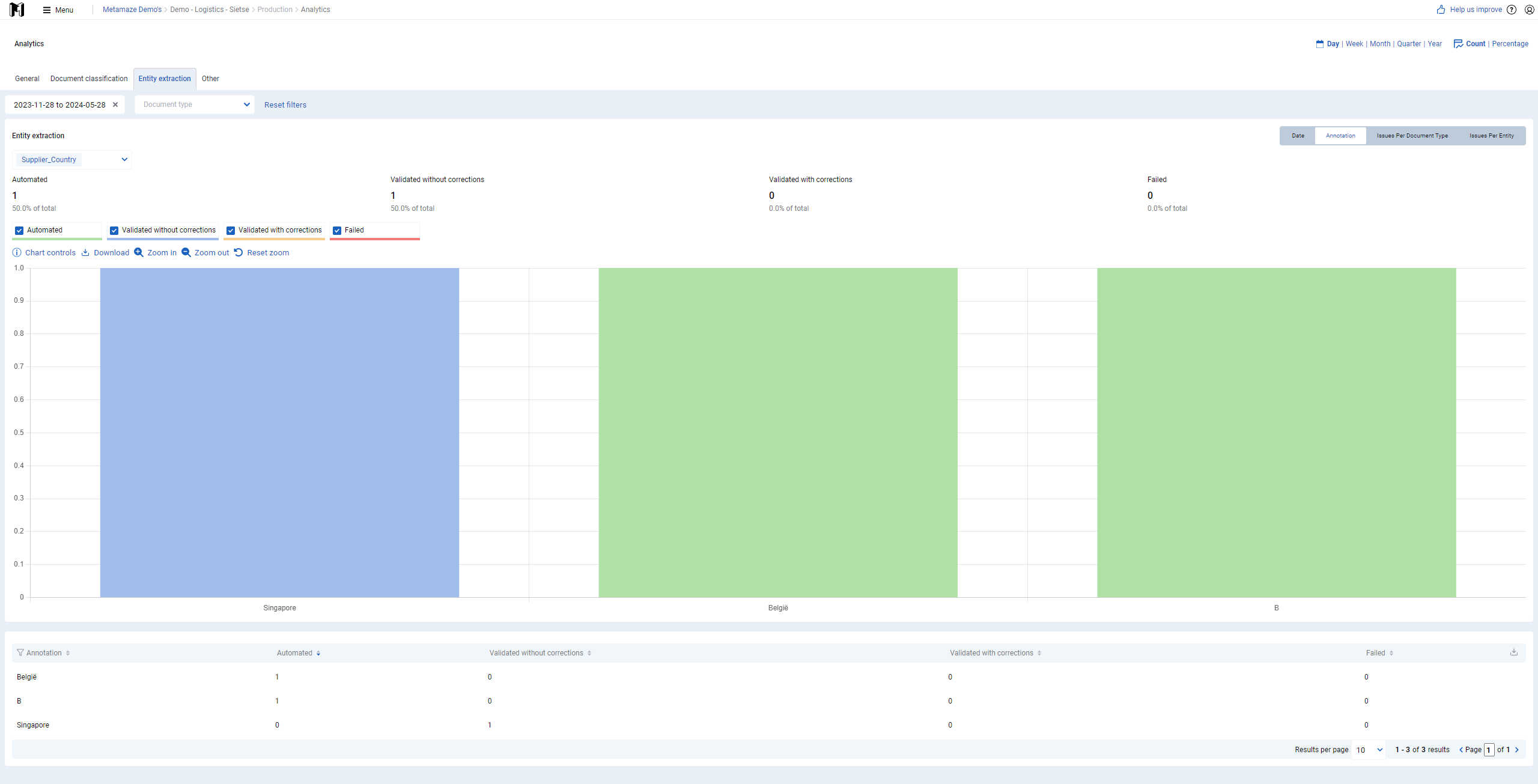Reset zoom on the chart

[x=261, y=252]
